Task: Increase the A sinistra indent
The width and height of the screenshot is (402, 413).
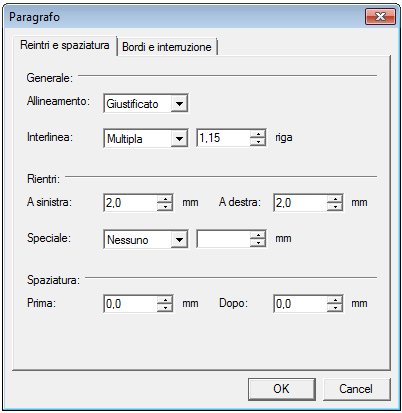Action: [x=165, y=199]
